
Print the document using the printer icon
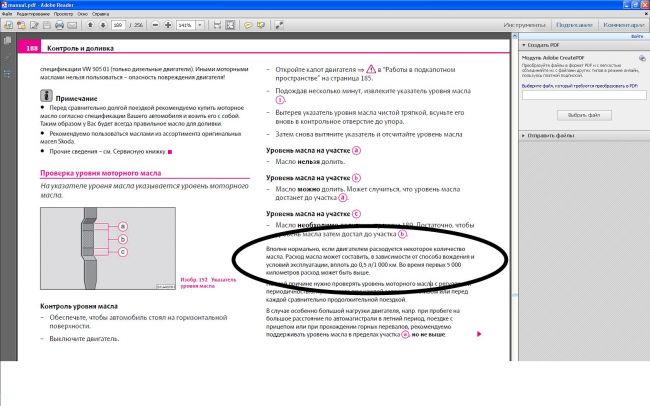click(x=59, y=25)
